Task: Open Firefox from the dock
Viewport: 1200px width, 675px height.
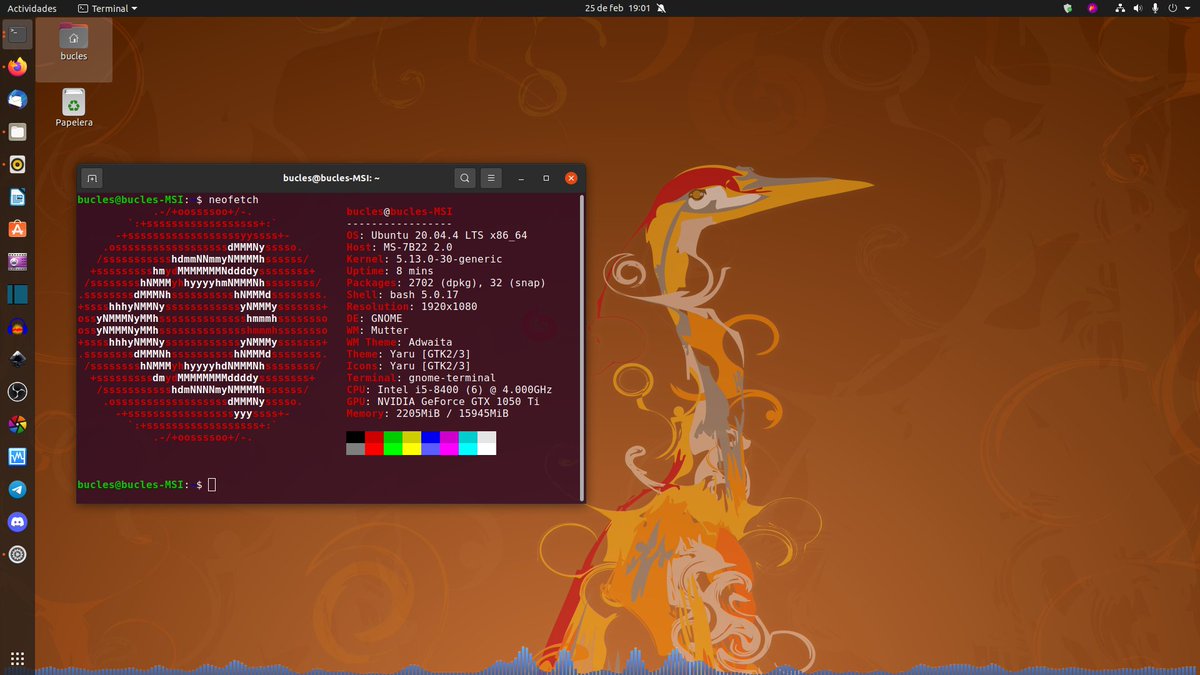Action: click(x=18, y=67)
